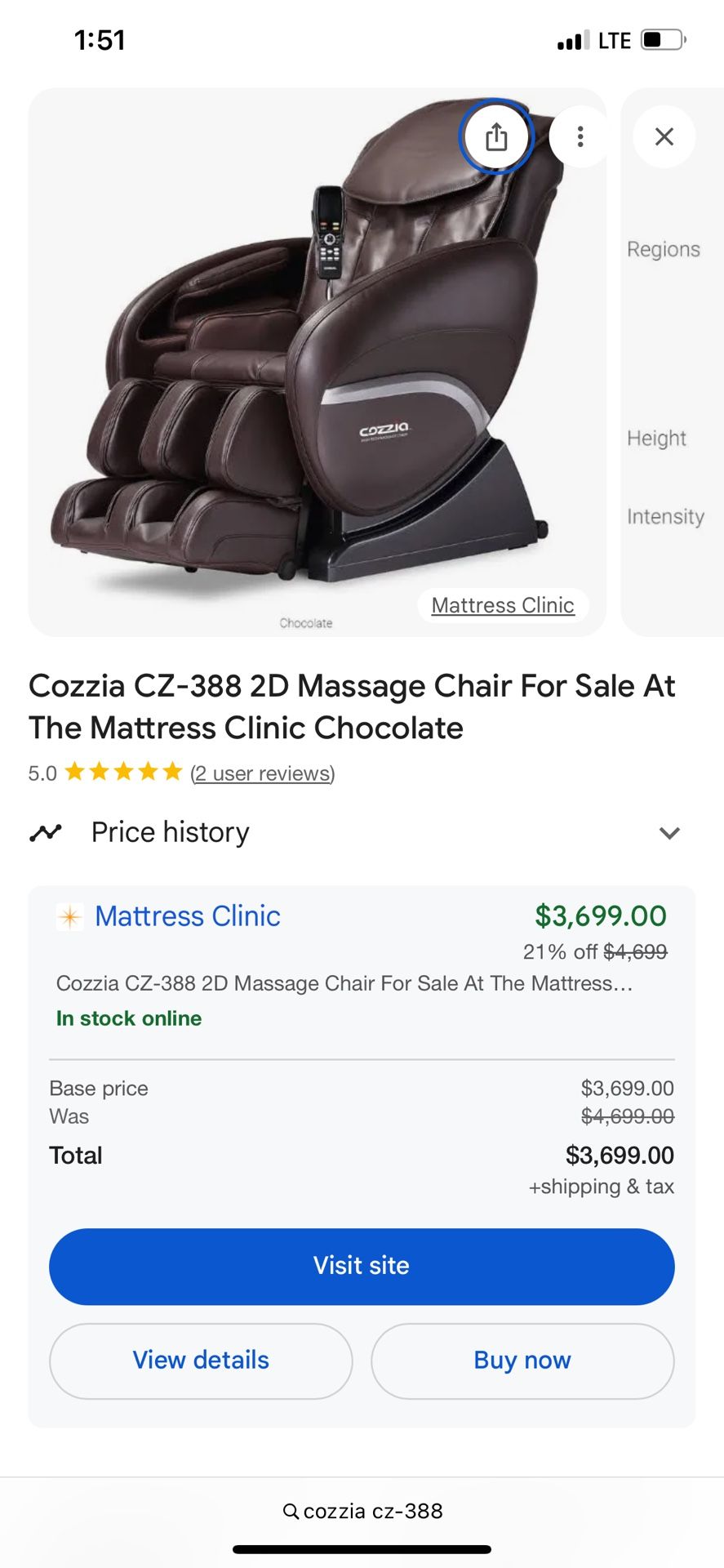This screenshot has height=1568, width=724.
Task: Open the Regions filter
Action: coord(664,249)
